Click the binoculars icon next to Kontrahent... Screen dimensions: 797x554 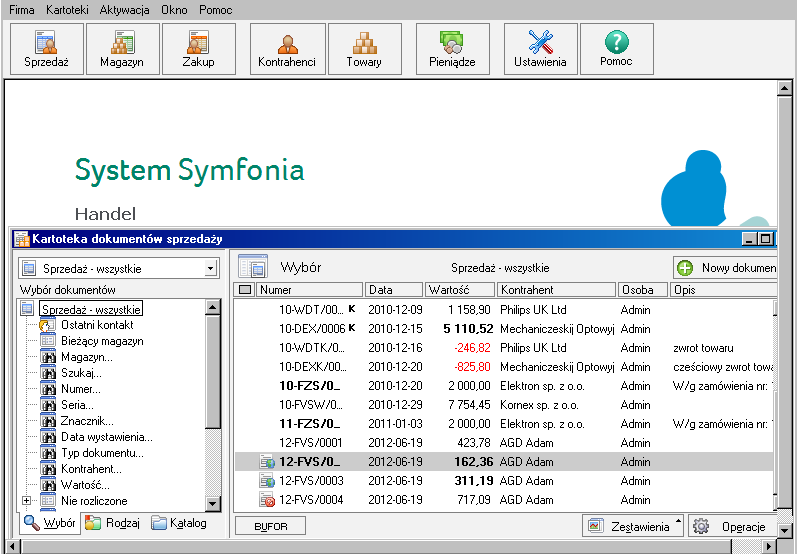coord(48,469)
